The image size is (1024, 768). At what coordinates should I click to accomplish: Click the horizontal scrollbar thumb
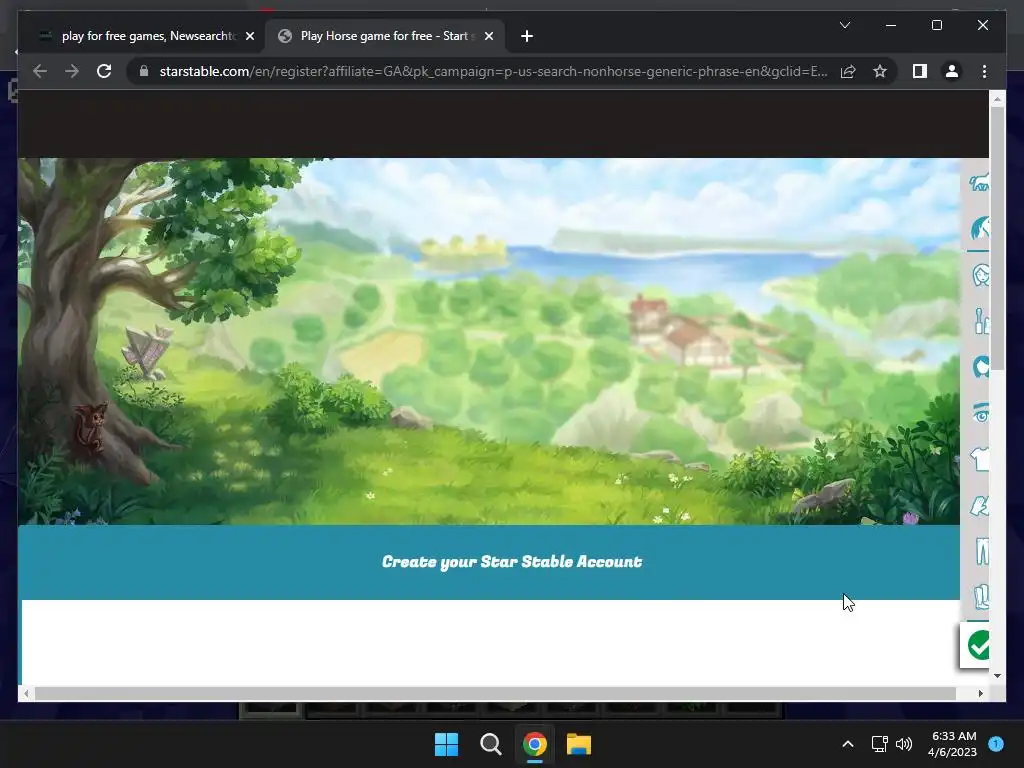pyautogui.click(x=495, y=694)
